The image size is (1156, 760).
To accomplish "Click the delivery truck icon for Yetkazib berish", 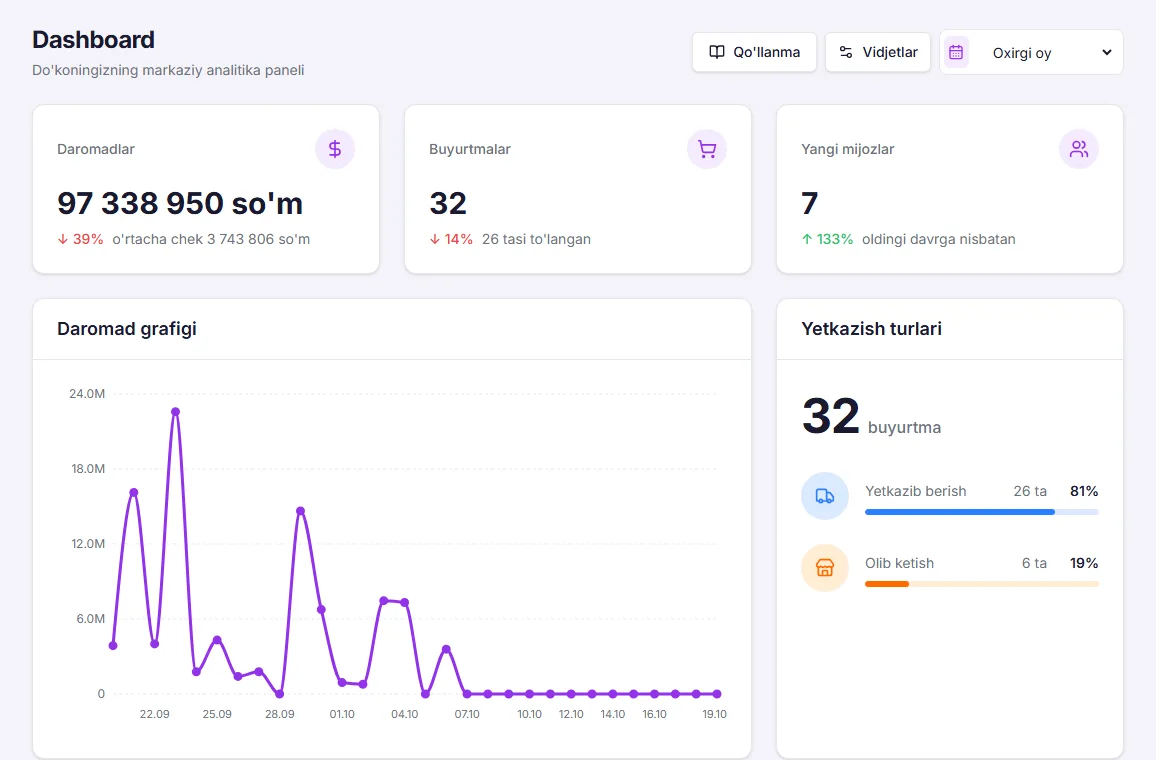I will (825, 496).
